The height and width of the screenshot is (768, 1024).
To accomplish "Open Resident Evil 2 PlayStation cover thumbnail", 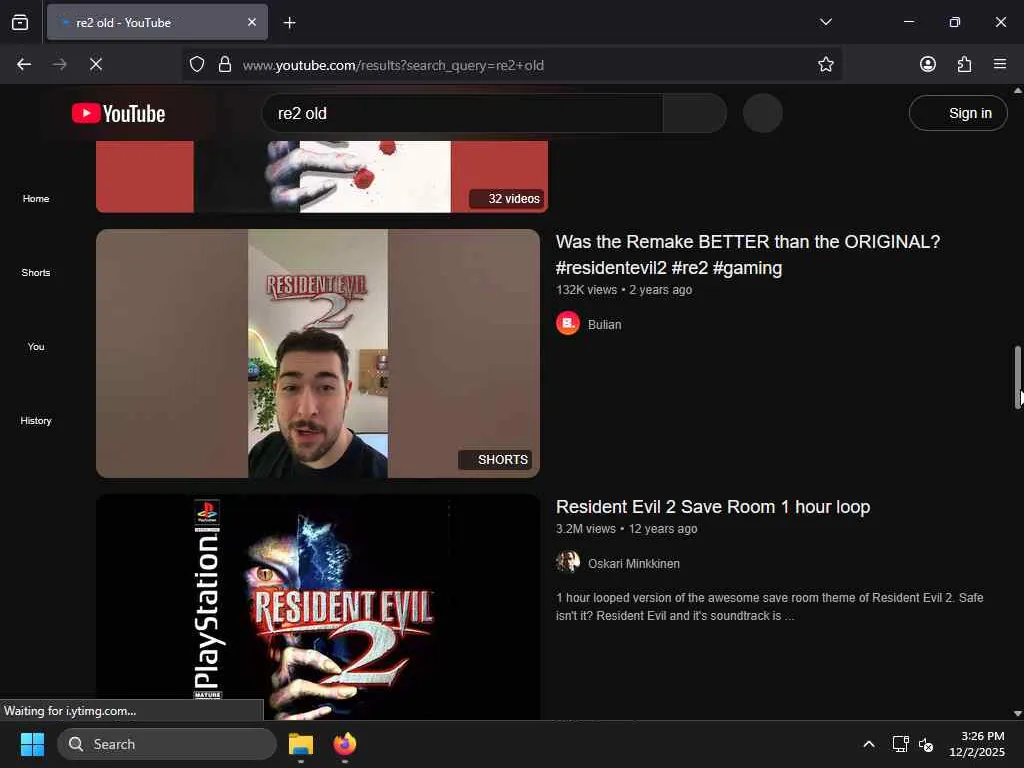I will pyautogui.click(x=318, y=607).
